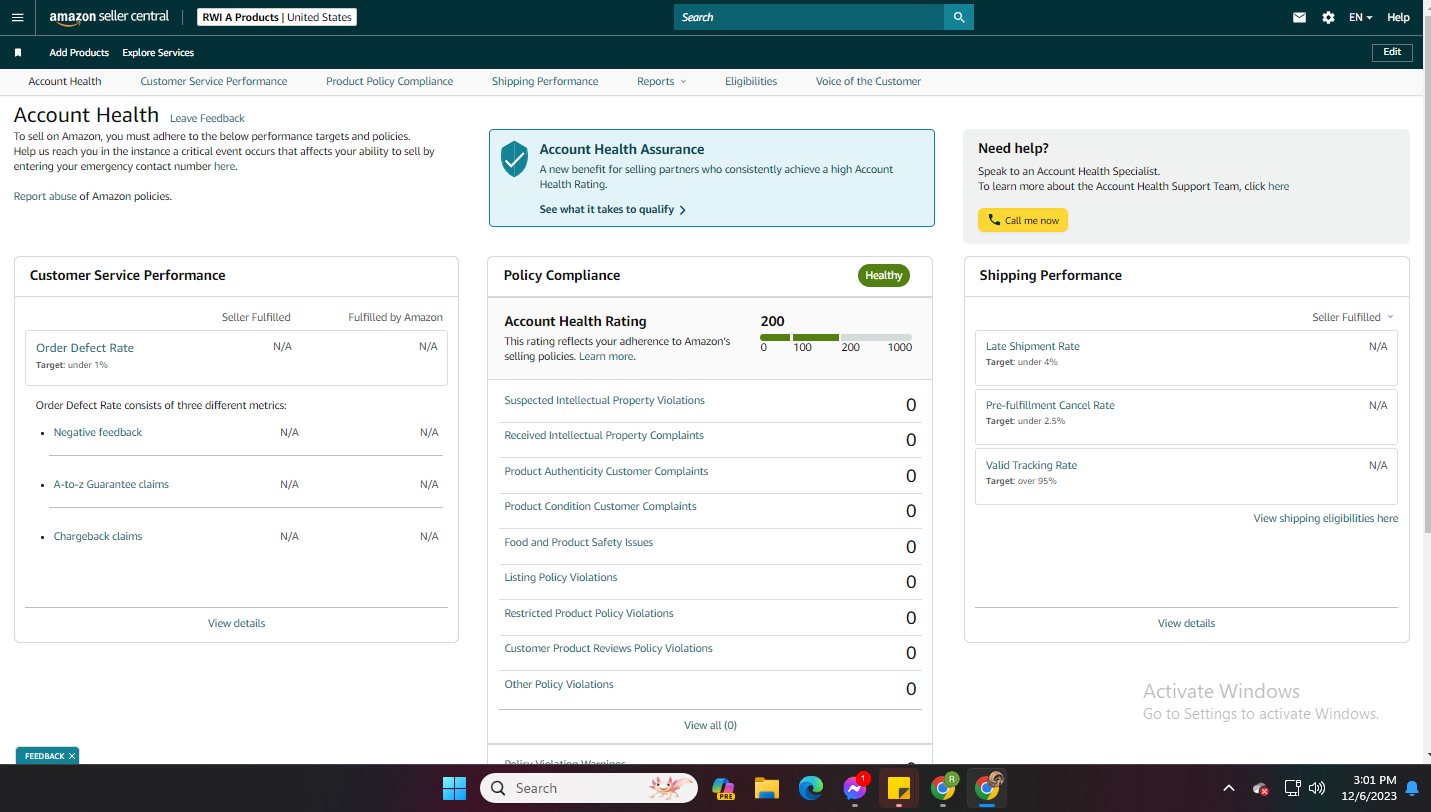Go to the Shipping Performance tab

pyautogui.click(x=545, y=81)
